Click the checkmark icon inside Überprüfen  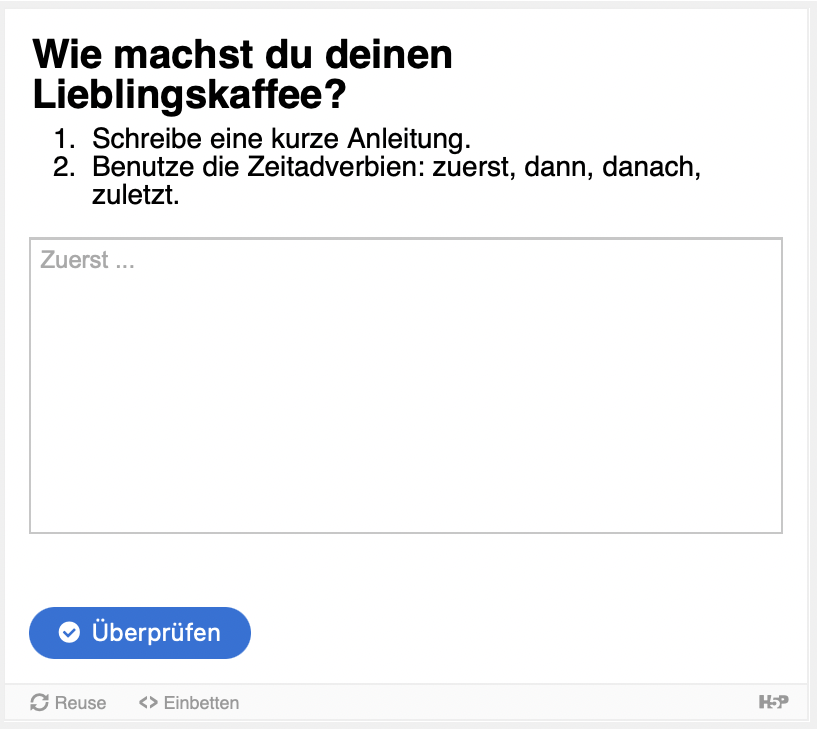pos(69,632)
